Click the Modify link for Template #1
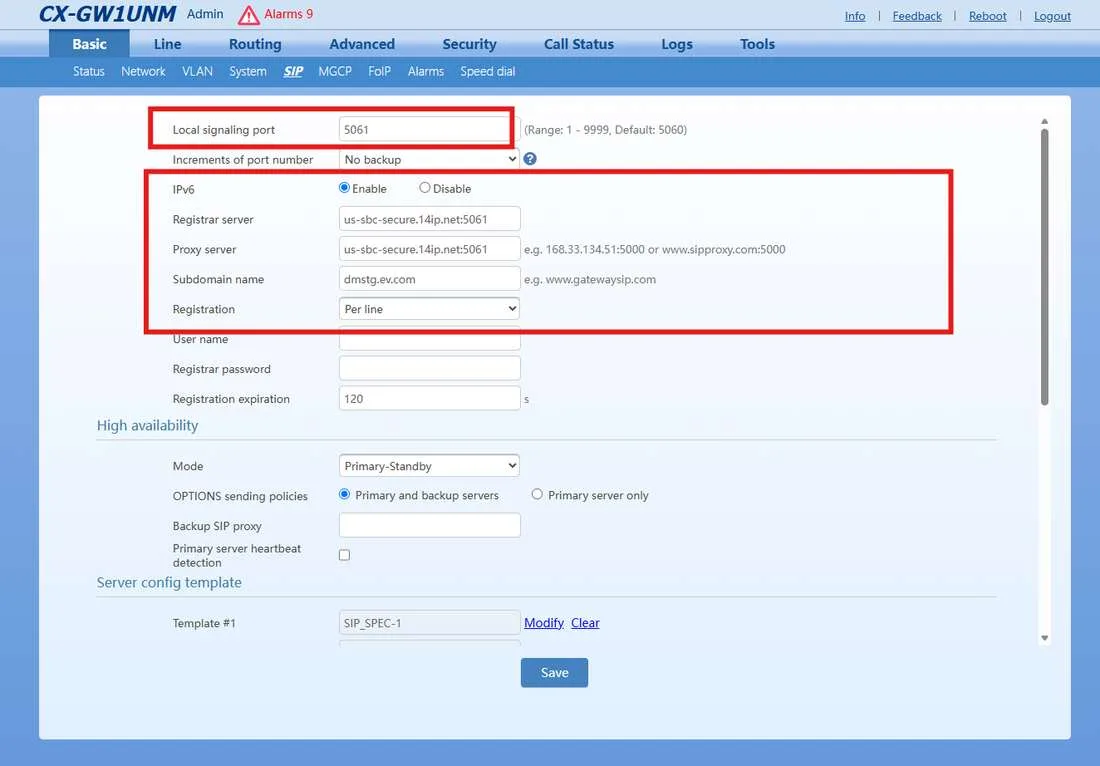The width and height of the screenshot is (1100, 766). (544, 623)
